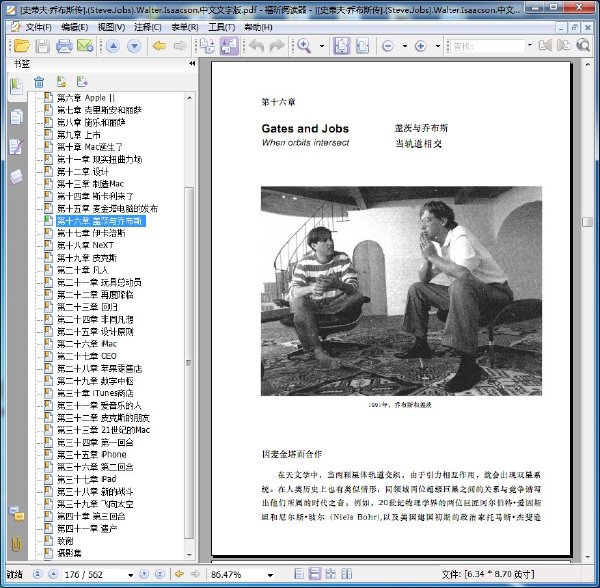Click the document vertical scrollbar thumb
Image resolution: width=600 pixels, height=588 pixels.
tap(588, 222)
